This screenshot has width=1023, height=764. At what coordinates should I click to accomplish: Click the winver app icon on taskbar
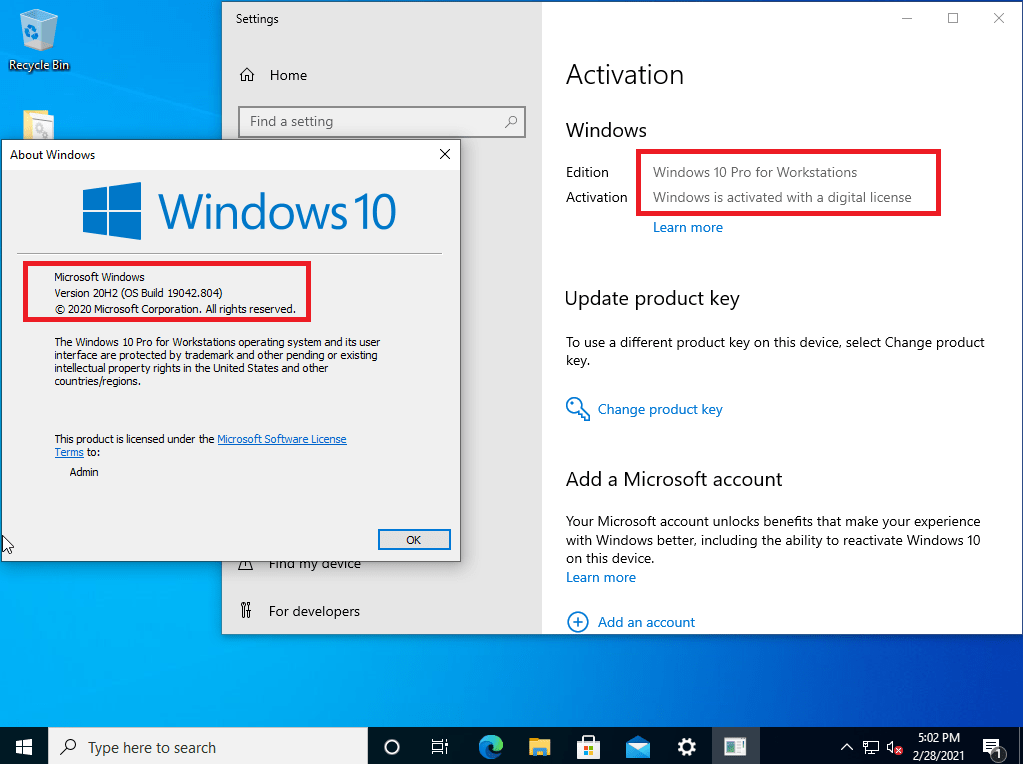[735, 746]
